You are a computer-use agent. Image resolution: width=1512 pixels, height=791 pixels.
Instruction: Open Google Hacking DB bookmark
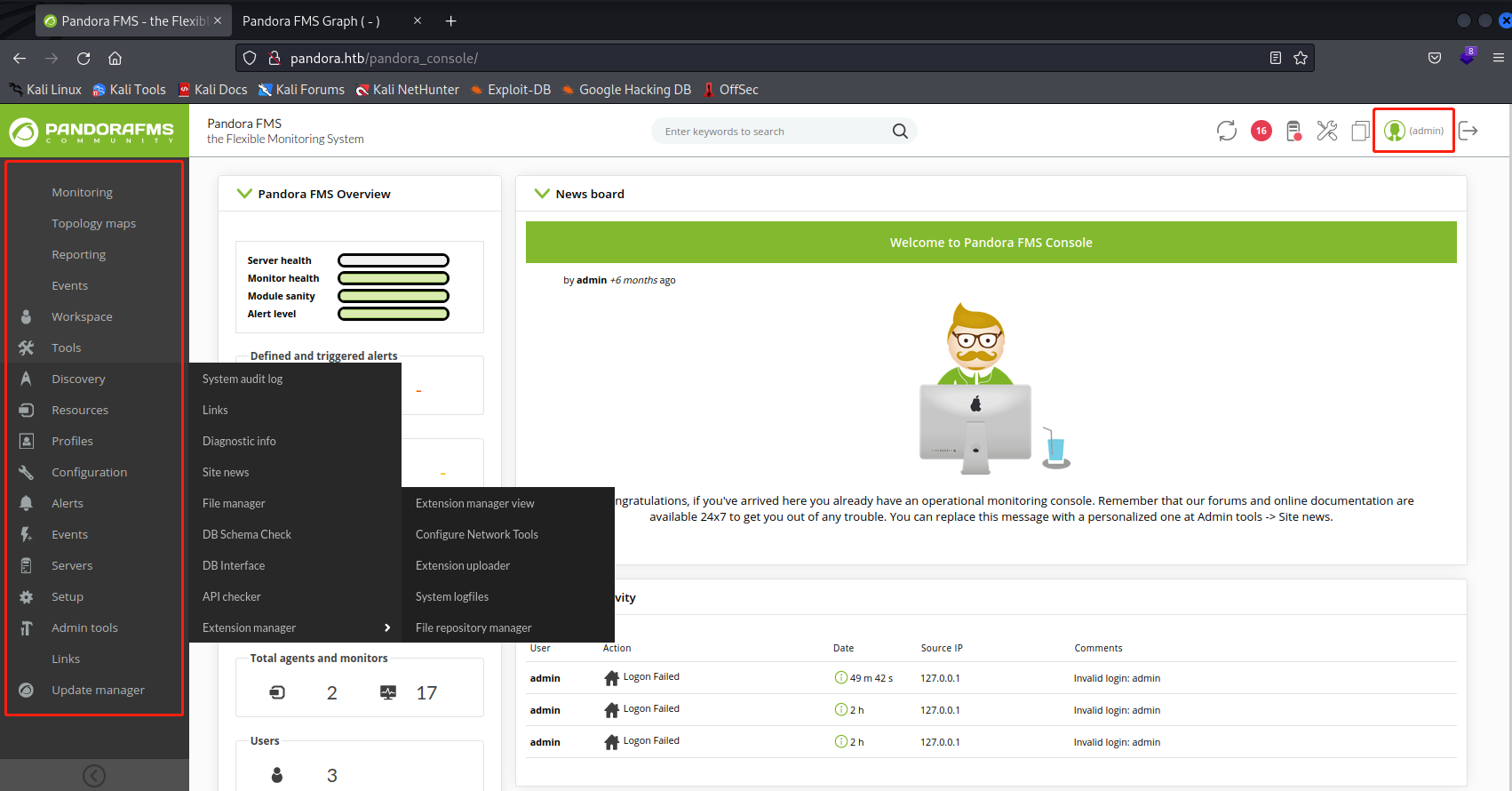pyautogui.click(x=626, y=90)
